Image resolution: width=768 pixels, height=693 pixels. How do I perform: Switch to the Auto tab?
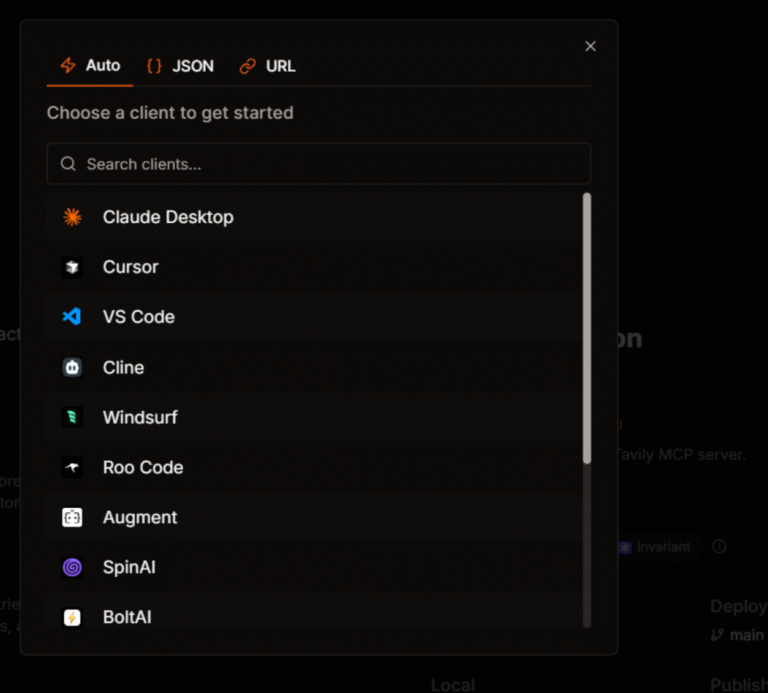point(90,66)
